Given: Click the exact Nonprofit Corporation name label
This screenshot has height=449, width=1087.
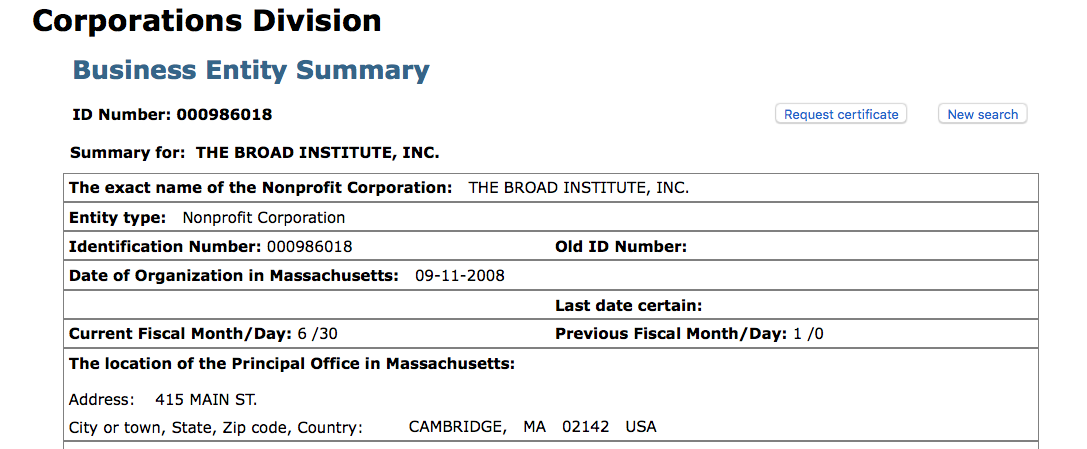Looking at the screenshot, I should coord(260,188).
